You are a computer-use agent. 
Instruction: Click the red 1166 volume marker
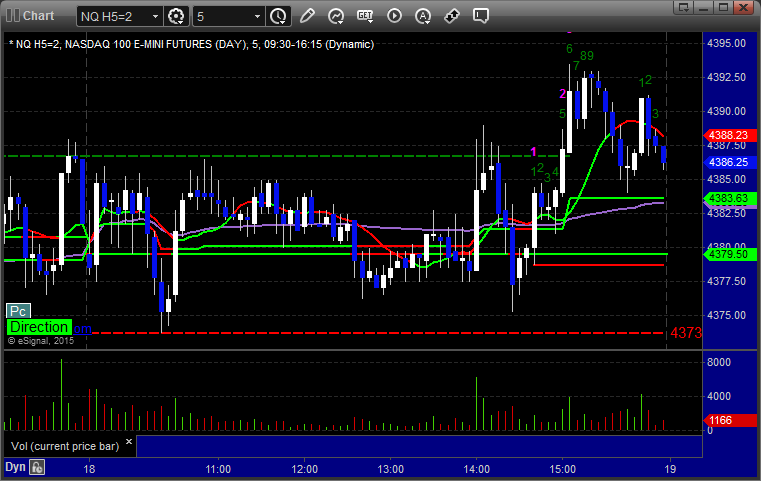(x=730, y=420)
